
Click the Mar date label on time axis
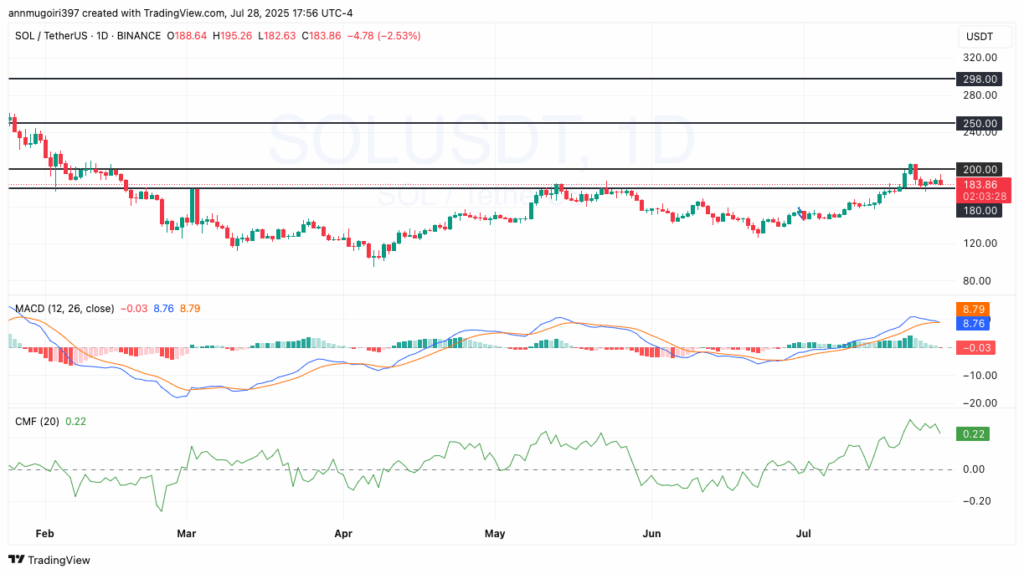tap(186, 534)
